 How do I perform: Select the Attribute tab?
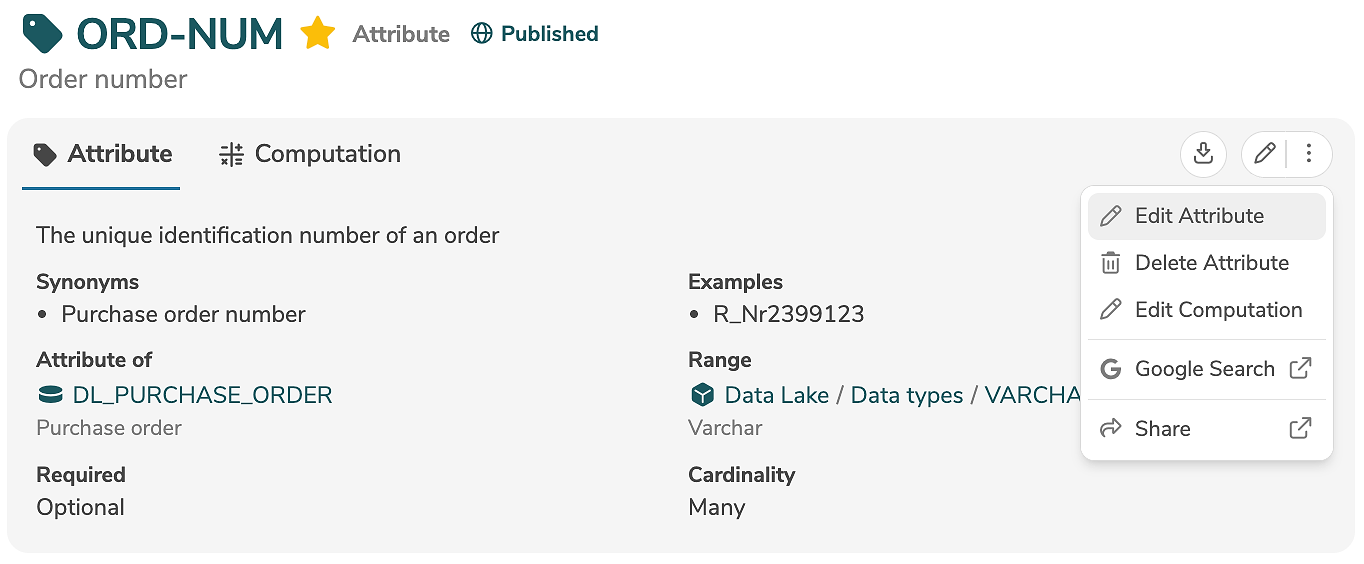[x=102, y=154]
